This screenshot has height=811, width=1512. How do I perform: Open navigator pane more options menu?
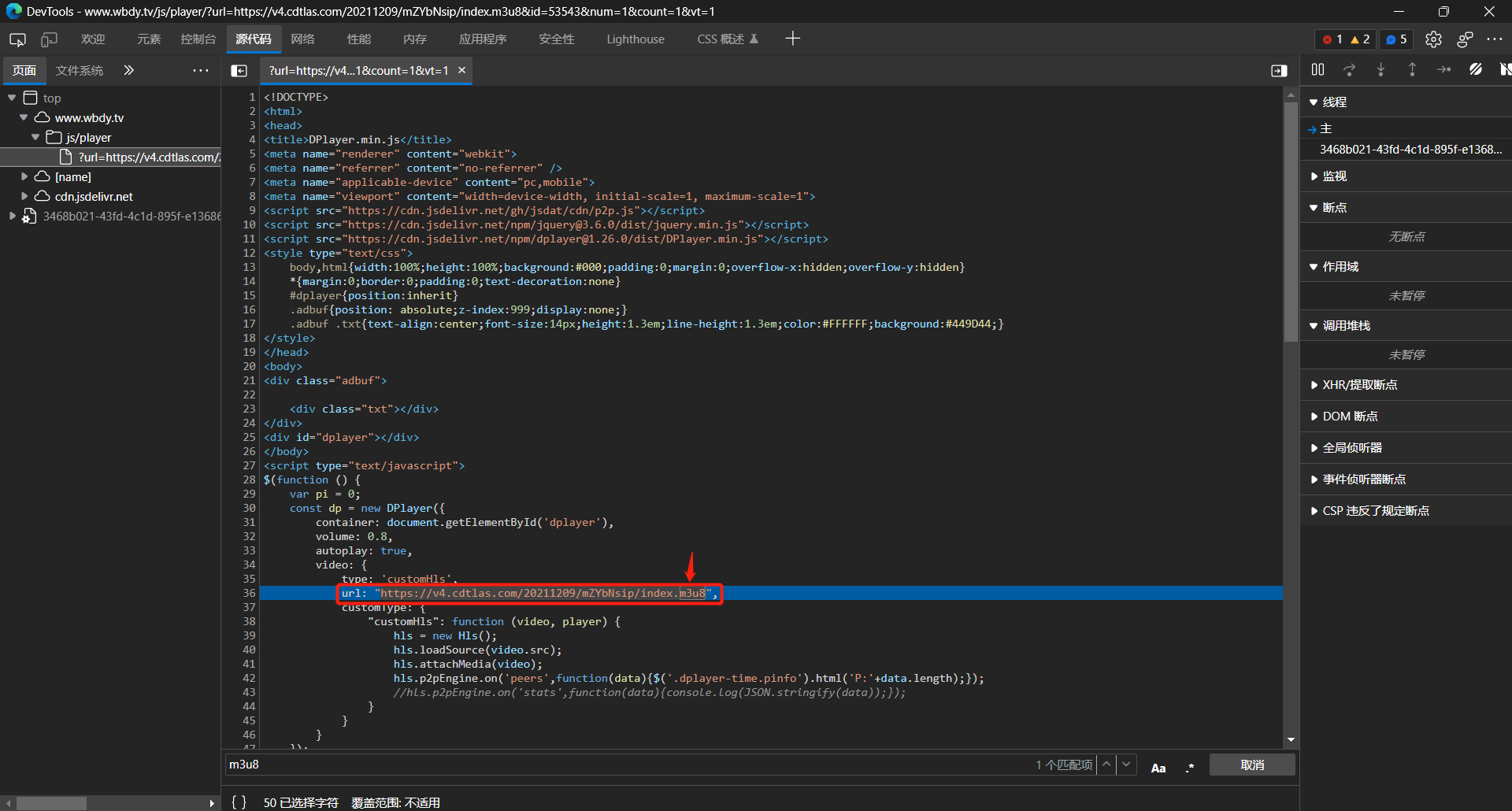pos(201,70)
